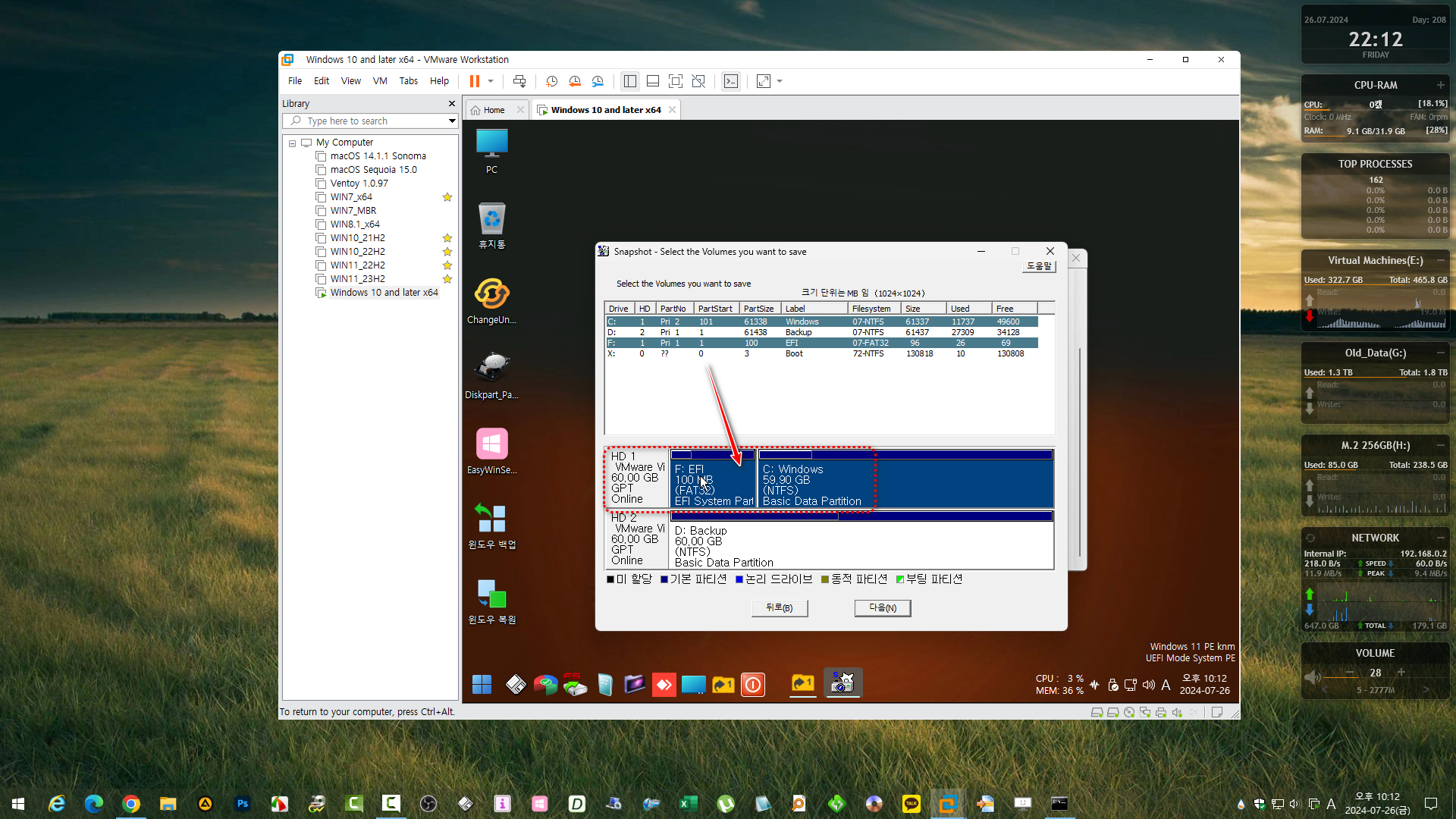Select the Diskpart_Pa... desktop icon
This screenshot has width=1456, height=819.
click(x=491, y=376)
